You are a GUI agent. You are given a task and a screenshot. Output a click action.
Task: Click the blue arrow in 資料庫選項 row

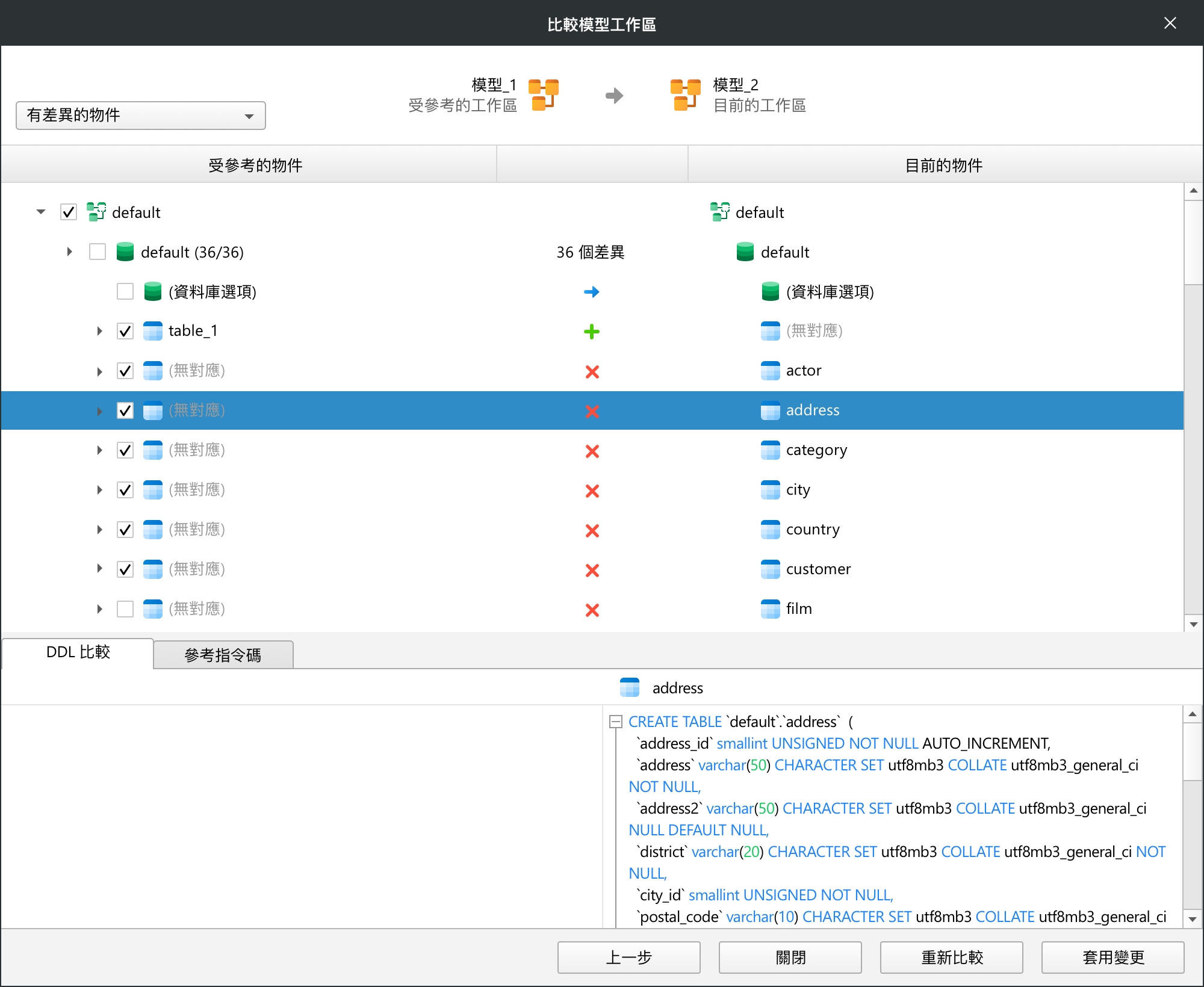[x=592, y=292]
